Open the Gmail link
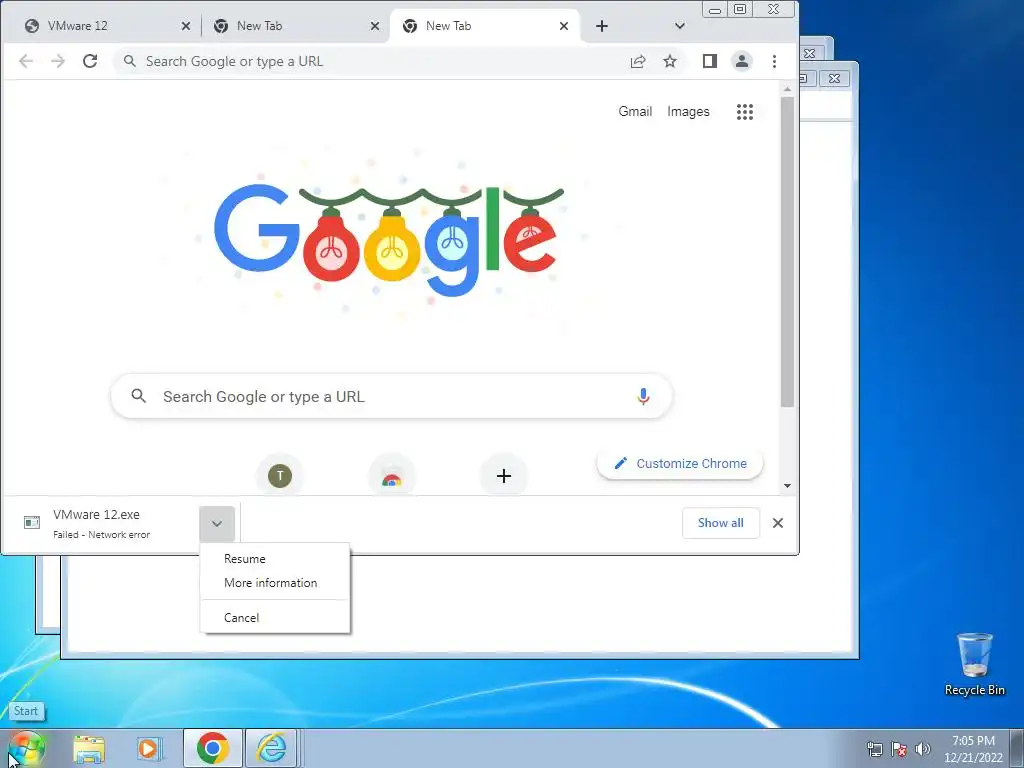This screenshot has height=768, width=1024. 635,112
